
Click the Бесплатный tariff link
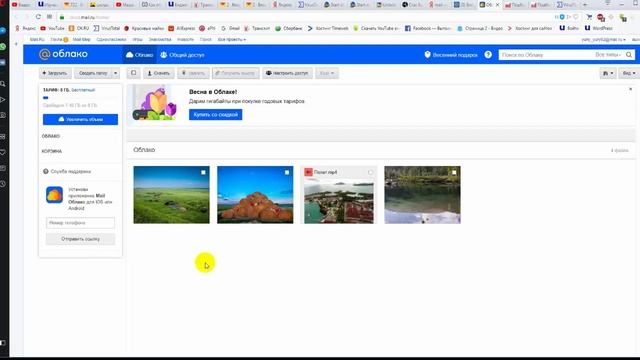pyautogui.click(x=83, y=90)
